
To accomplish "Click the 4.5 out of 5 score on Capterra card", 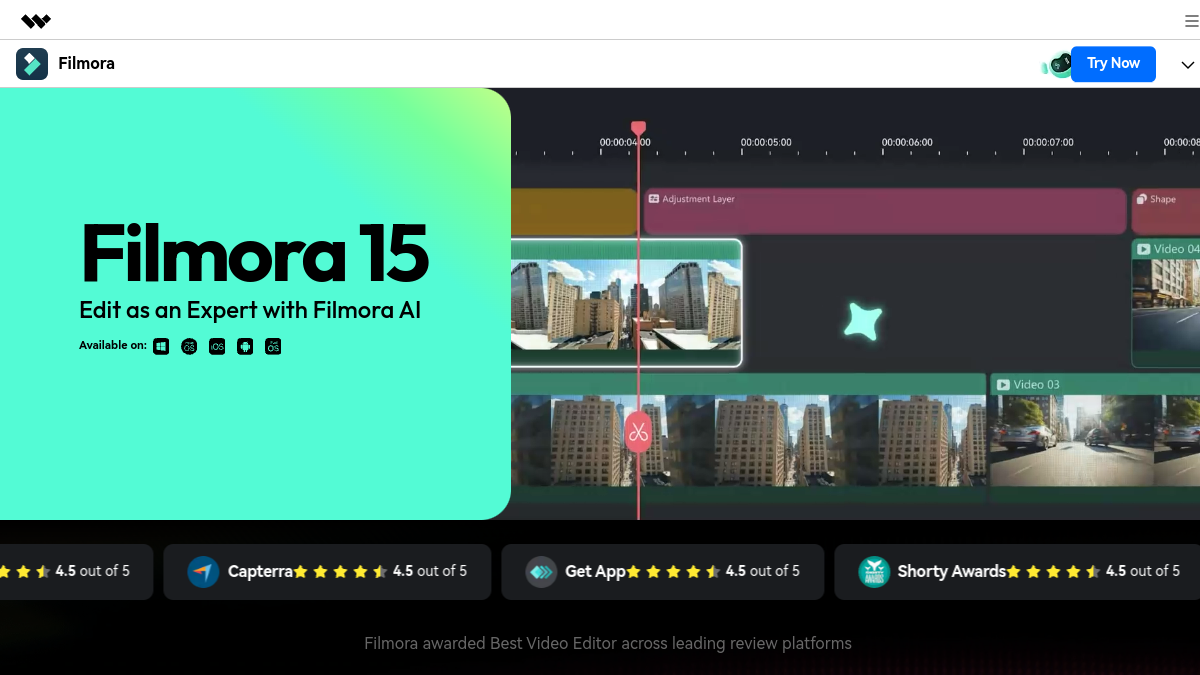I will (430, 571).
